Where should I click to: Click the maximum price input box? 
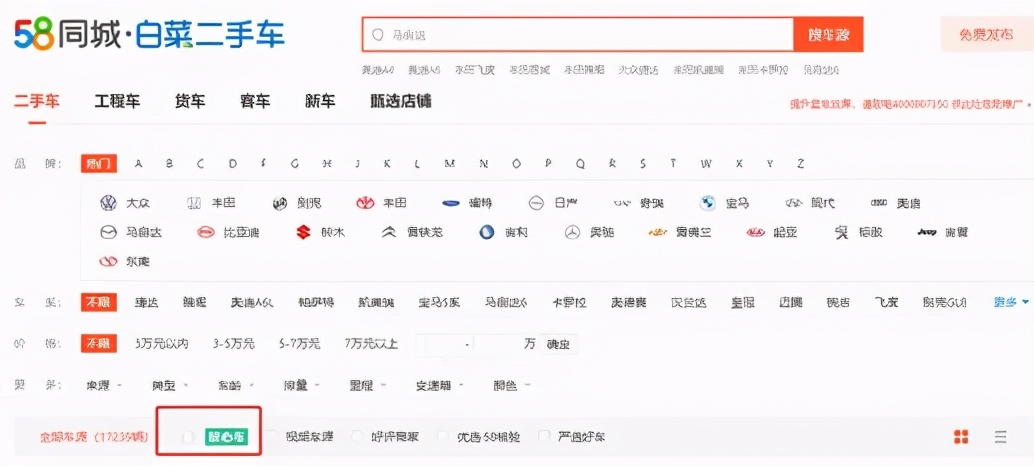click(498, 344)
